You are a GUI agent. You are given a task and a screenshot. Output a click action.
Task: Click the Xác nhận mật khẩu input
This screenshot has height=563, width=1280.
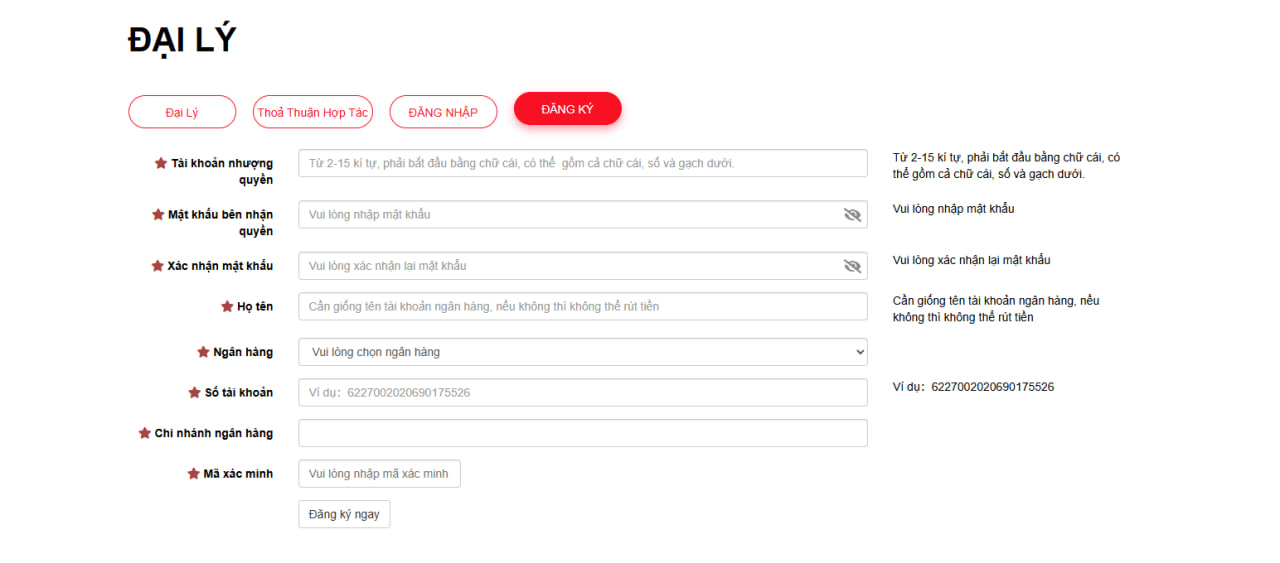tap(583, 266)
